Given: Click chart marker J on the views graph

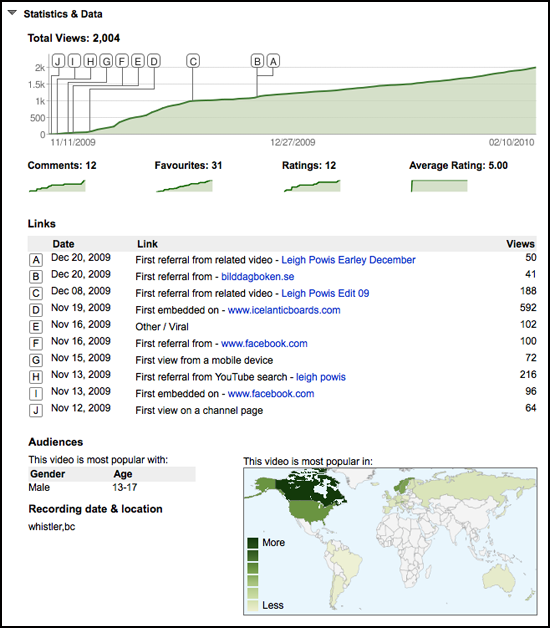Looking at the screenshot, I should pyautogui.click(x=58, y=61).
